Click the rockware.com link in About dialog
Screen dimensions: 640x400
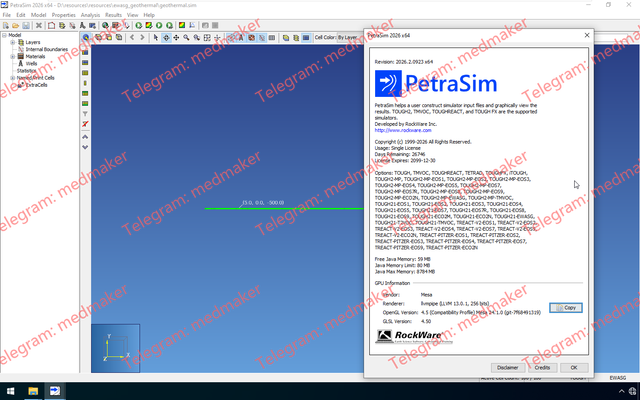(x=403, y=130)
